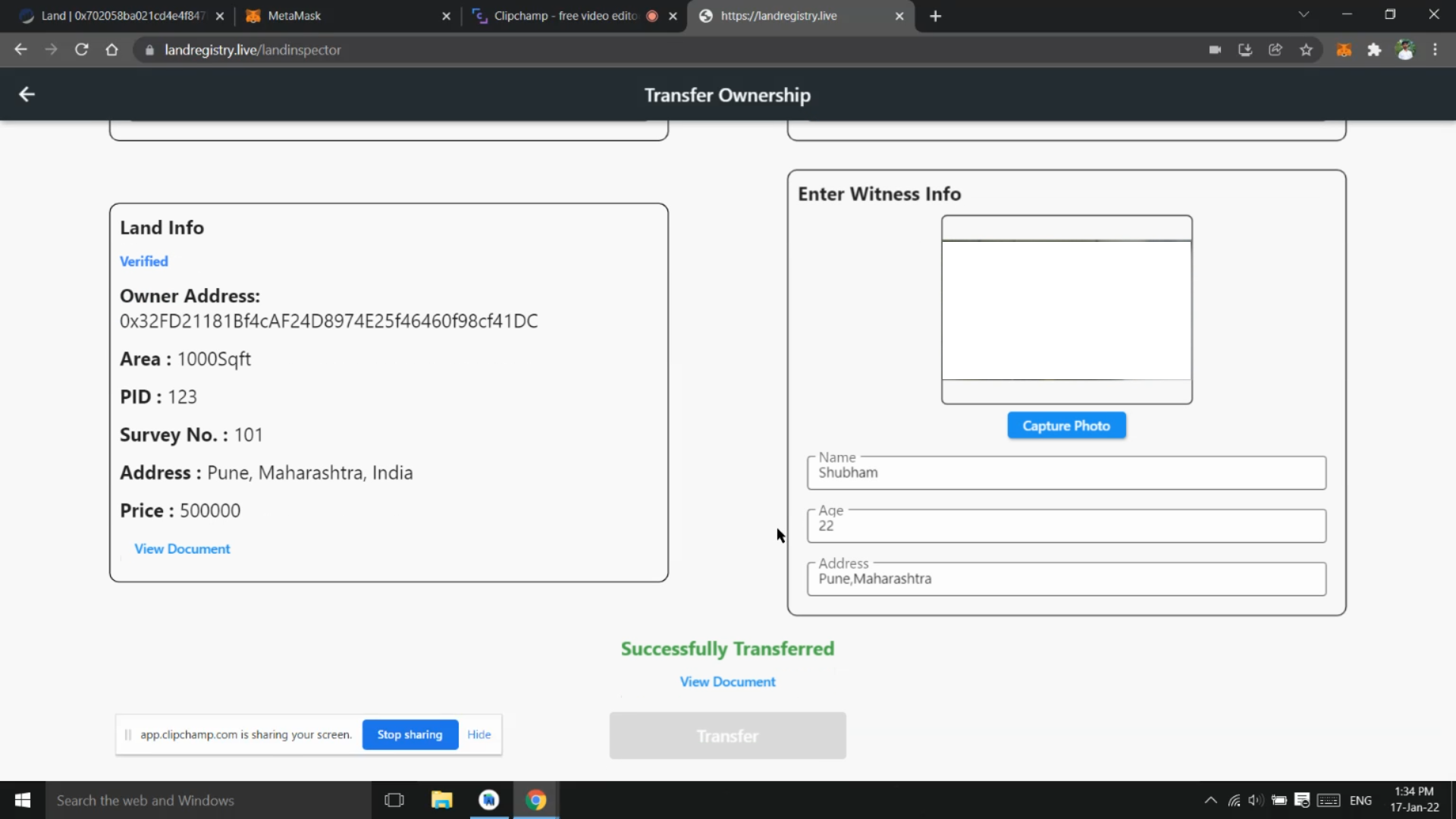The image size is (1456, 819).
Task: Show hidden system tray icons
Action: coord(1210,800)
